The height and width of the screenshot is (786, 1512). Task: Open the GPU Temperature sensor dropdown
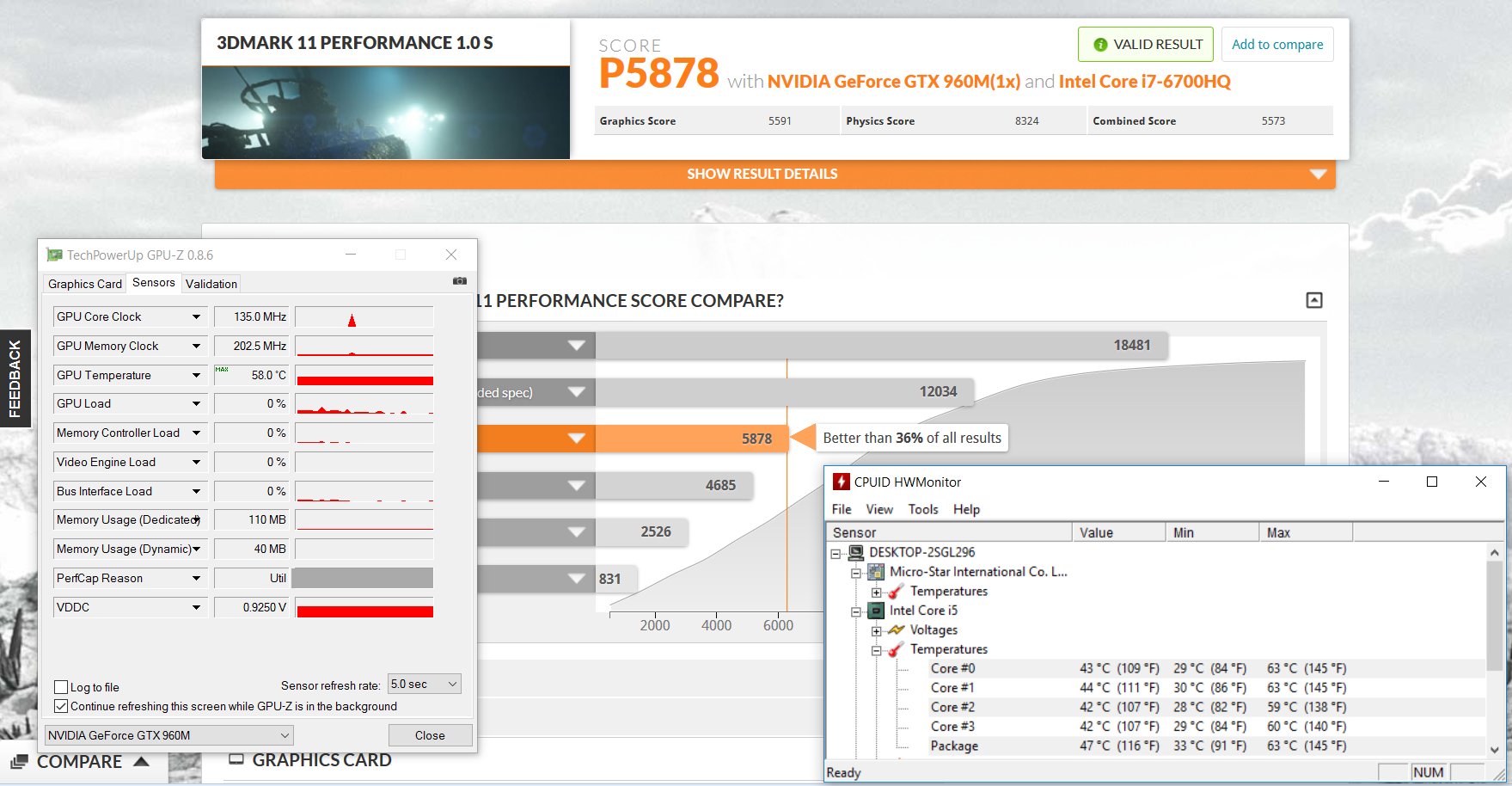[196, 376]
